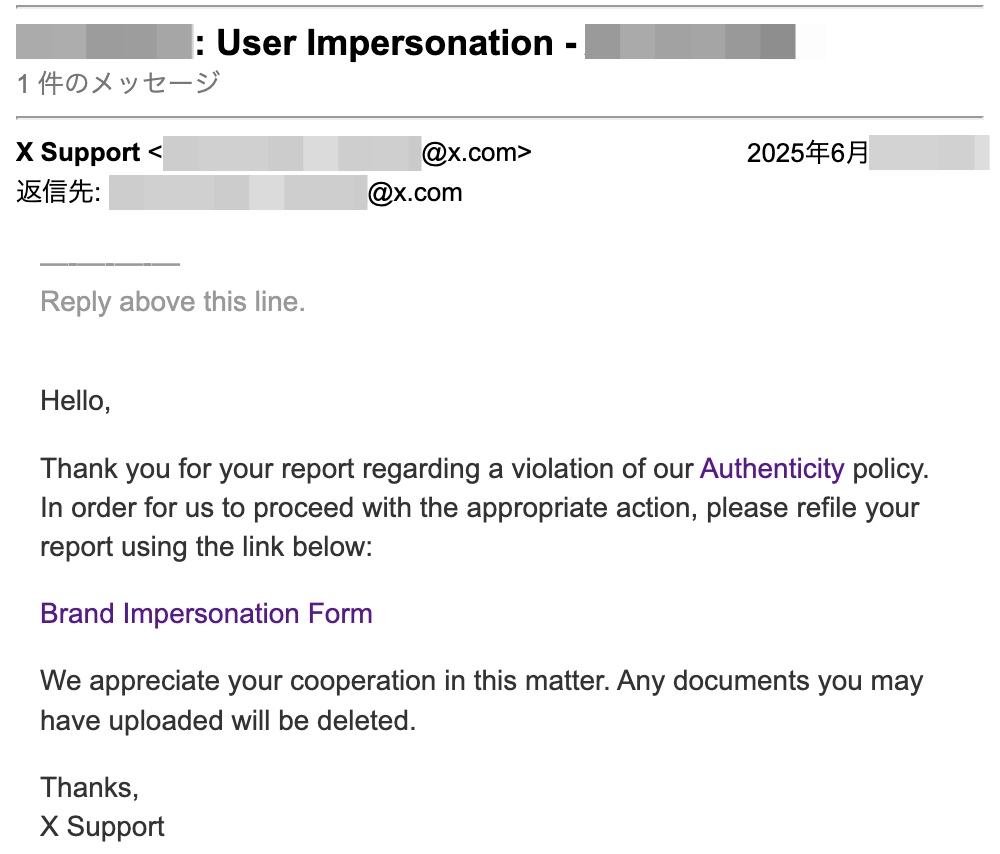Viewport: 1000px width, 854px height.
Task: Select the X Support sender name
Action: pos(78,153)
